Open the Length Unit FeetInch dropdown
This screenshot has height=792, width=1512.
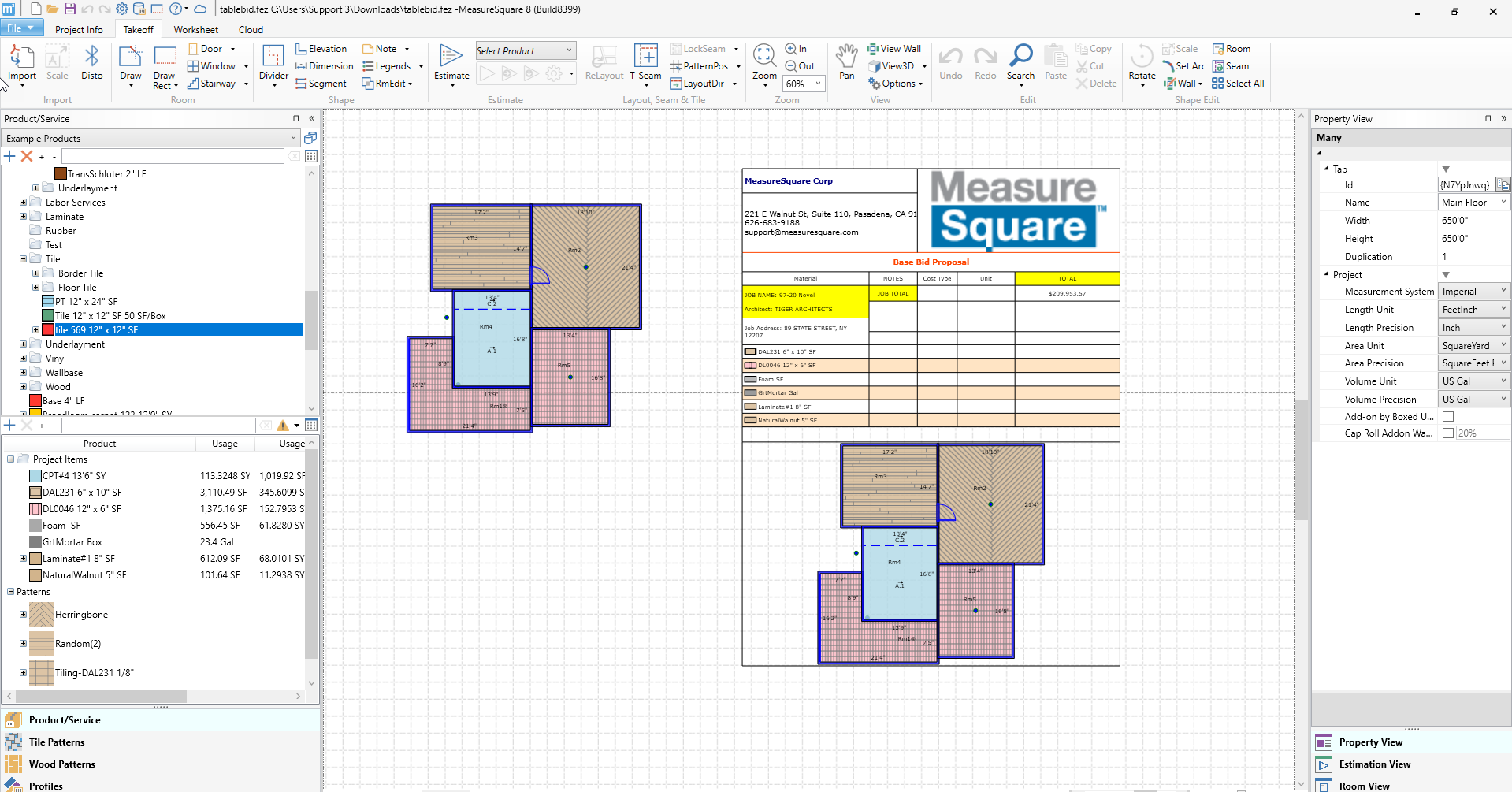pyautogui.click(x=1474, y=310)
